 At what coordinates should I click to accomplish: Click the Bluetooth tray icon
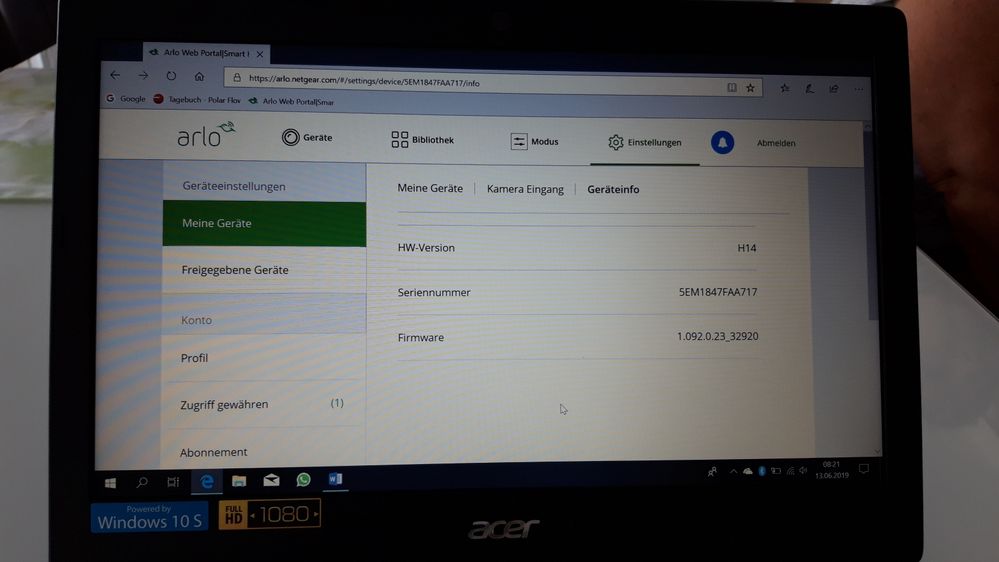tap(762, 471)
